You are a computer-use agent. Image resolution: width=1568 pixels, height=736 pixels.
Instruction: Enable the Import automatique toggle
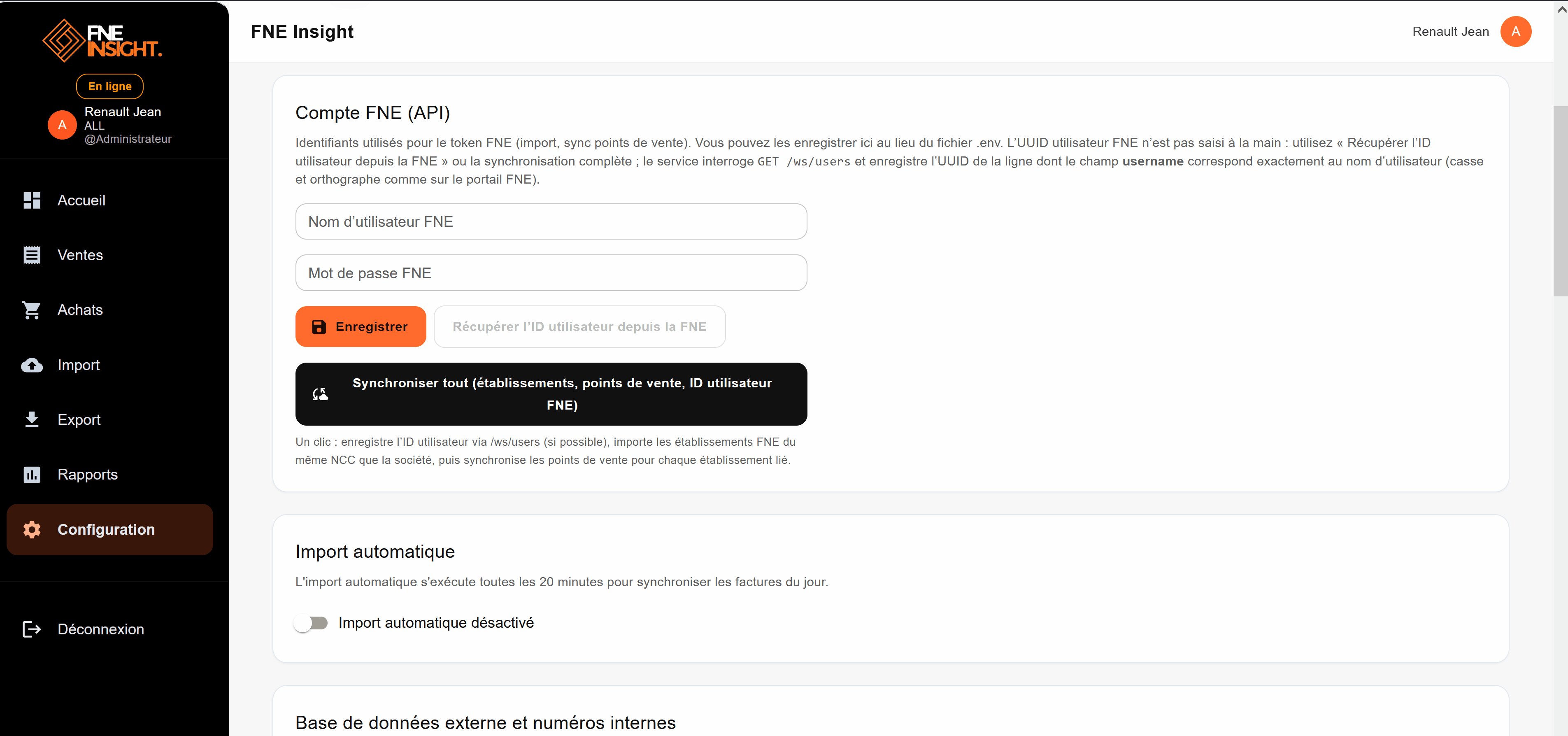tap(312, 623)
